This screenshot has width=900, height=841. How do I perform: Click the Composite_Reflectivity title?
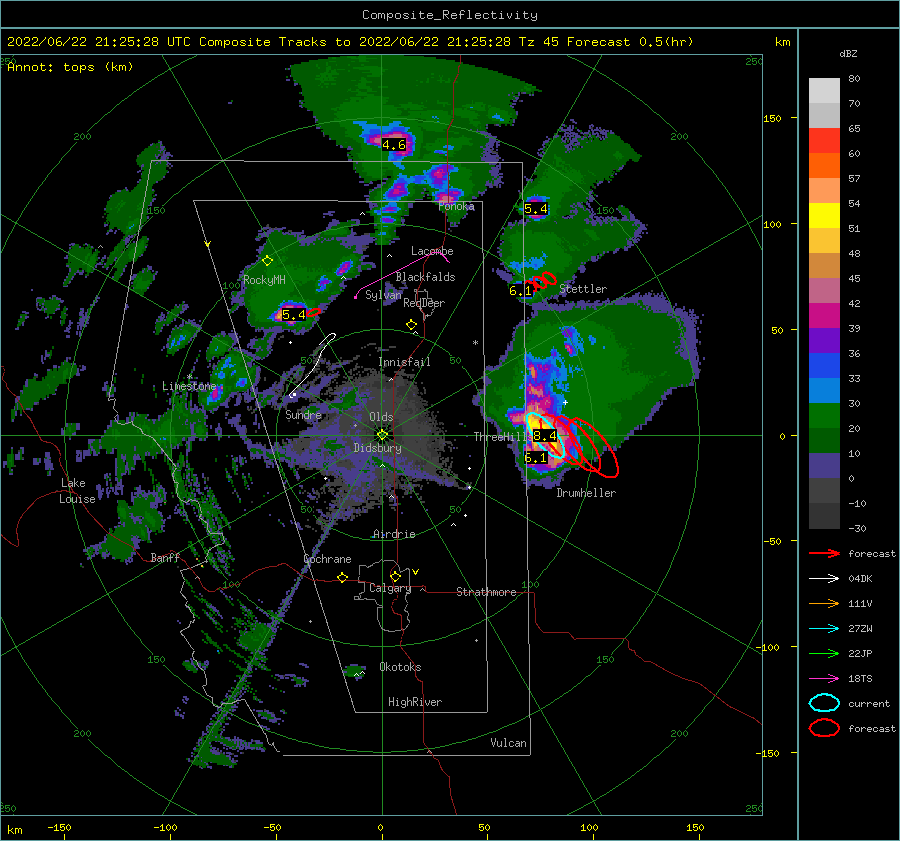click(x=450, y=15)
